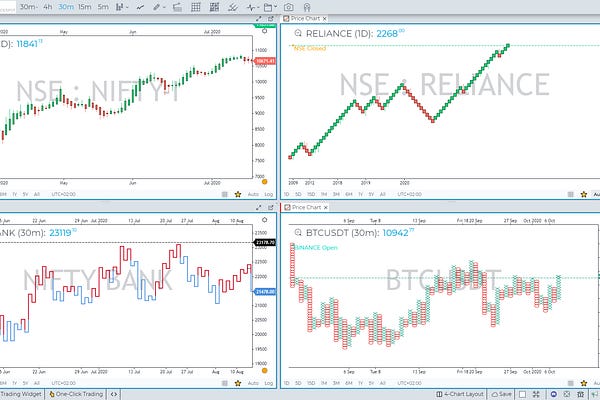Open indicators dropdown arrow
This screenshot has height=400, width=600.
click(258, 7)
